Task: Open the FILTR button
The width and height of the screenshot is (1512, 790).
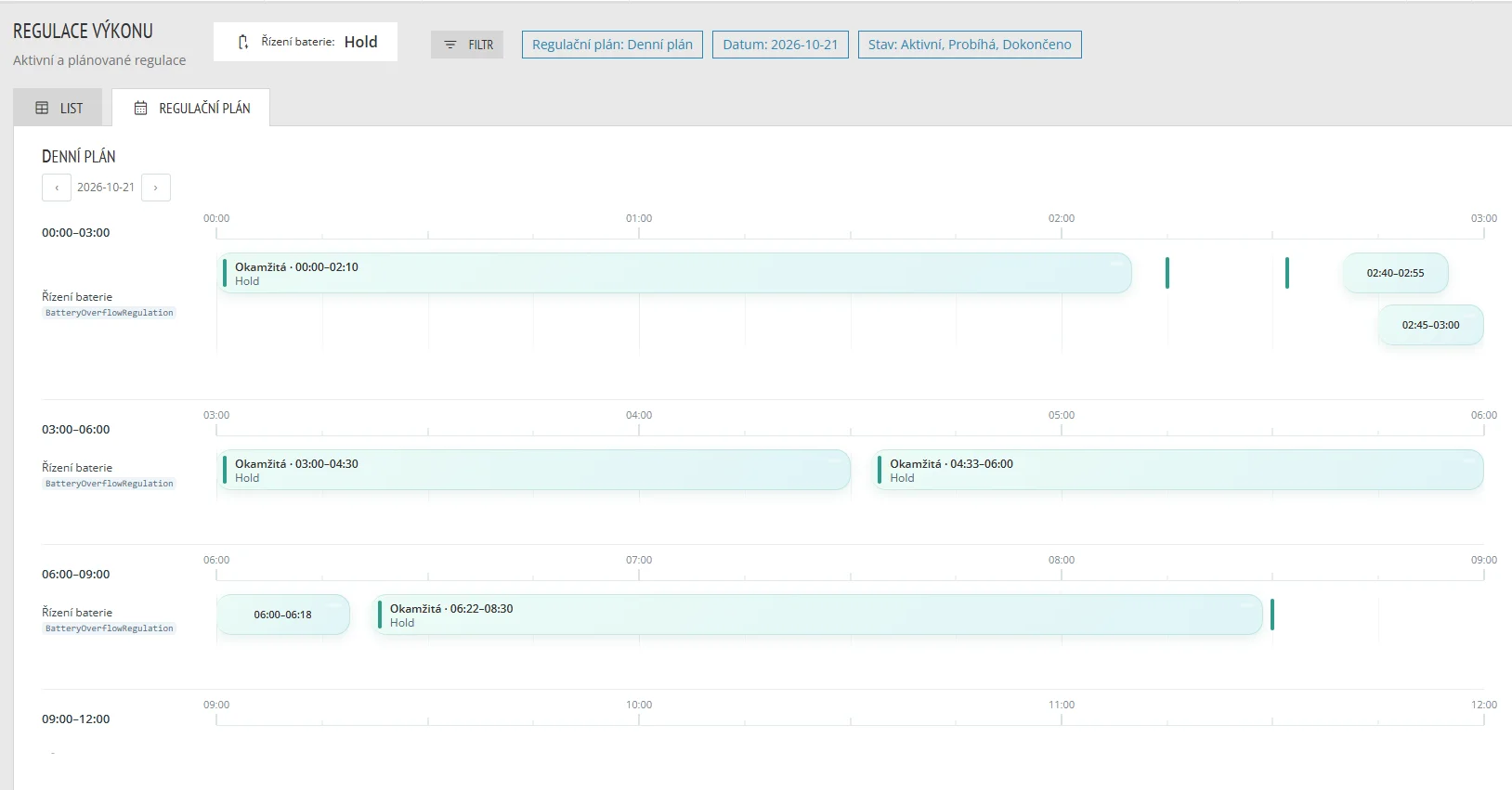Action: (x=467, y=45)
